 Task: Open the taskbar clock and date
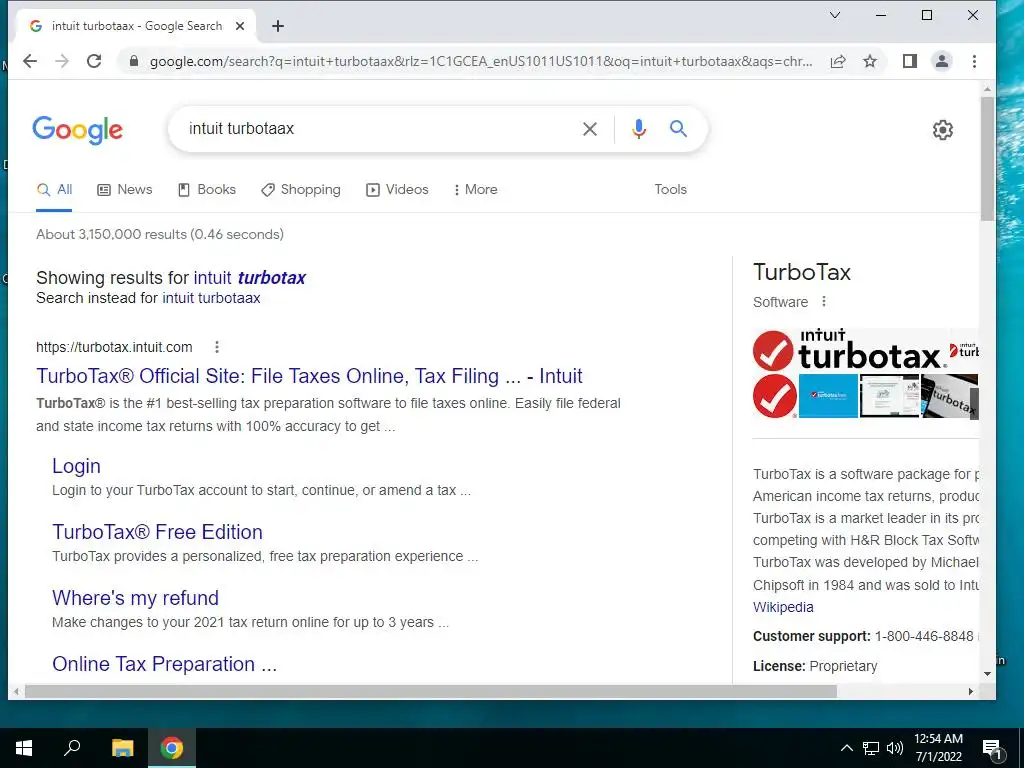click(938, 748)
